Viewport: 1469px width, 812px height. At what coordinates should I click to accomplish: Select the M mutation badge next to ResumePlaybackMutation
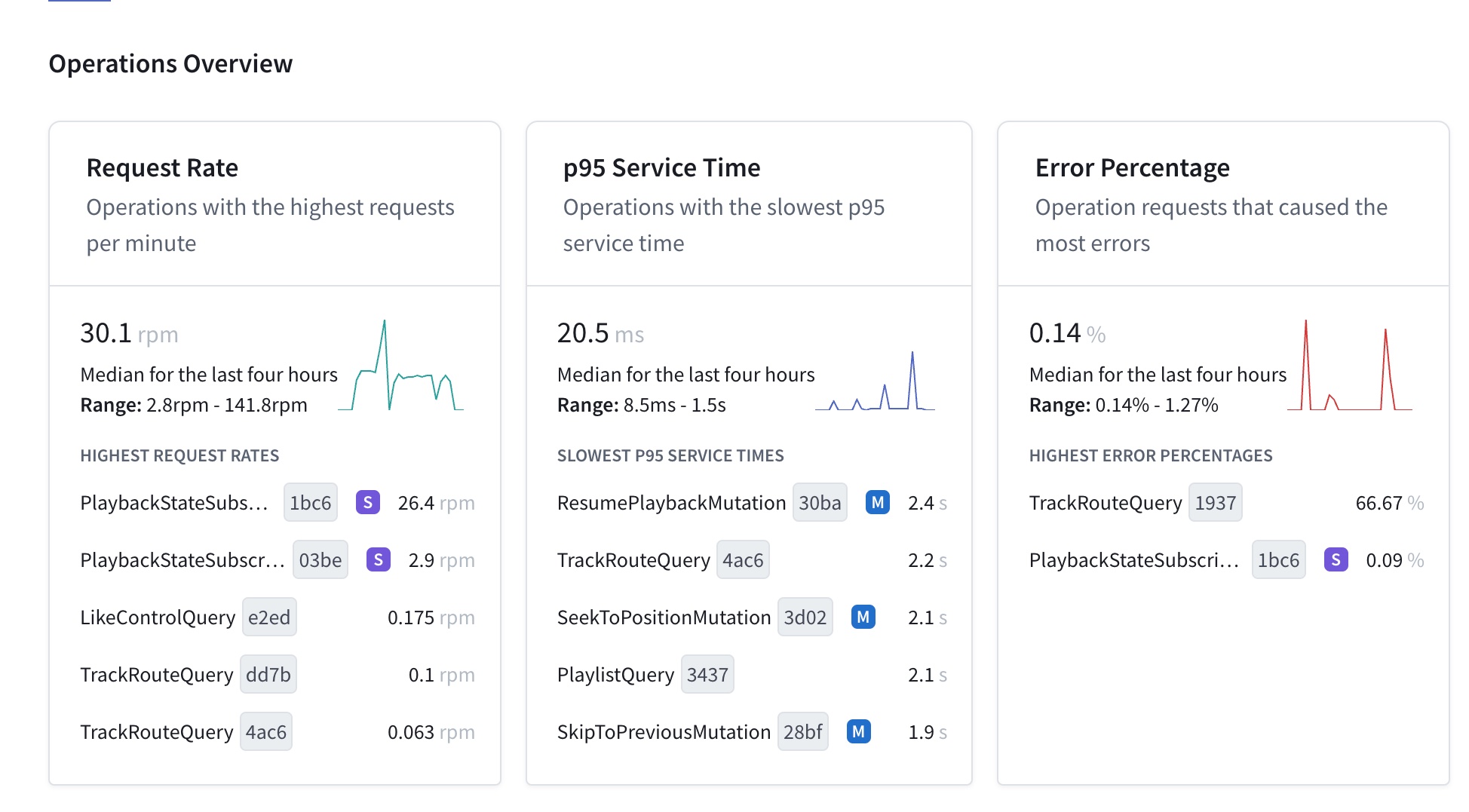pos(877,502)
